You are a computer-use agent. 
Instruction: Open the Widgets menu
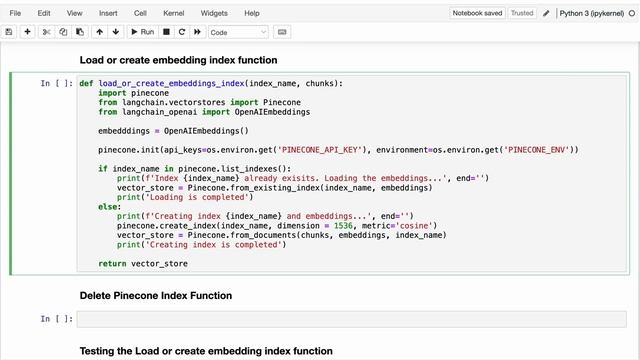(214, 13)
